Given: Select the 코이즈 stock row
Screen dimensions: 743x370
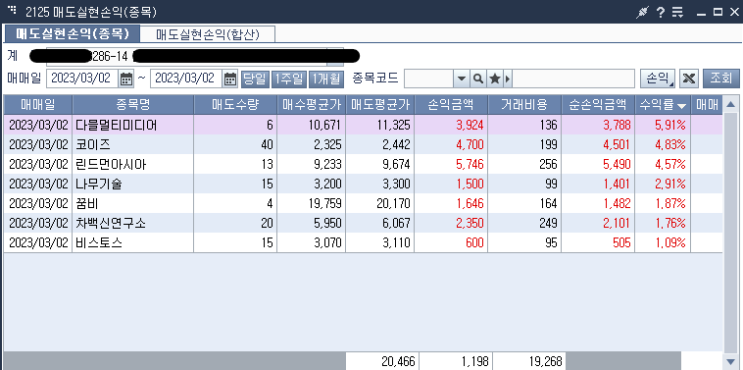Looking at the screenshot, I should 363,144.
